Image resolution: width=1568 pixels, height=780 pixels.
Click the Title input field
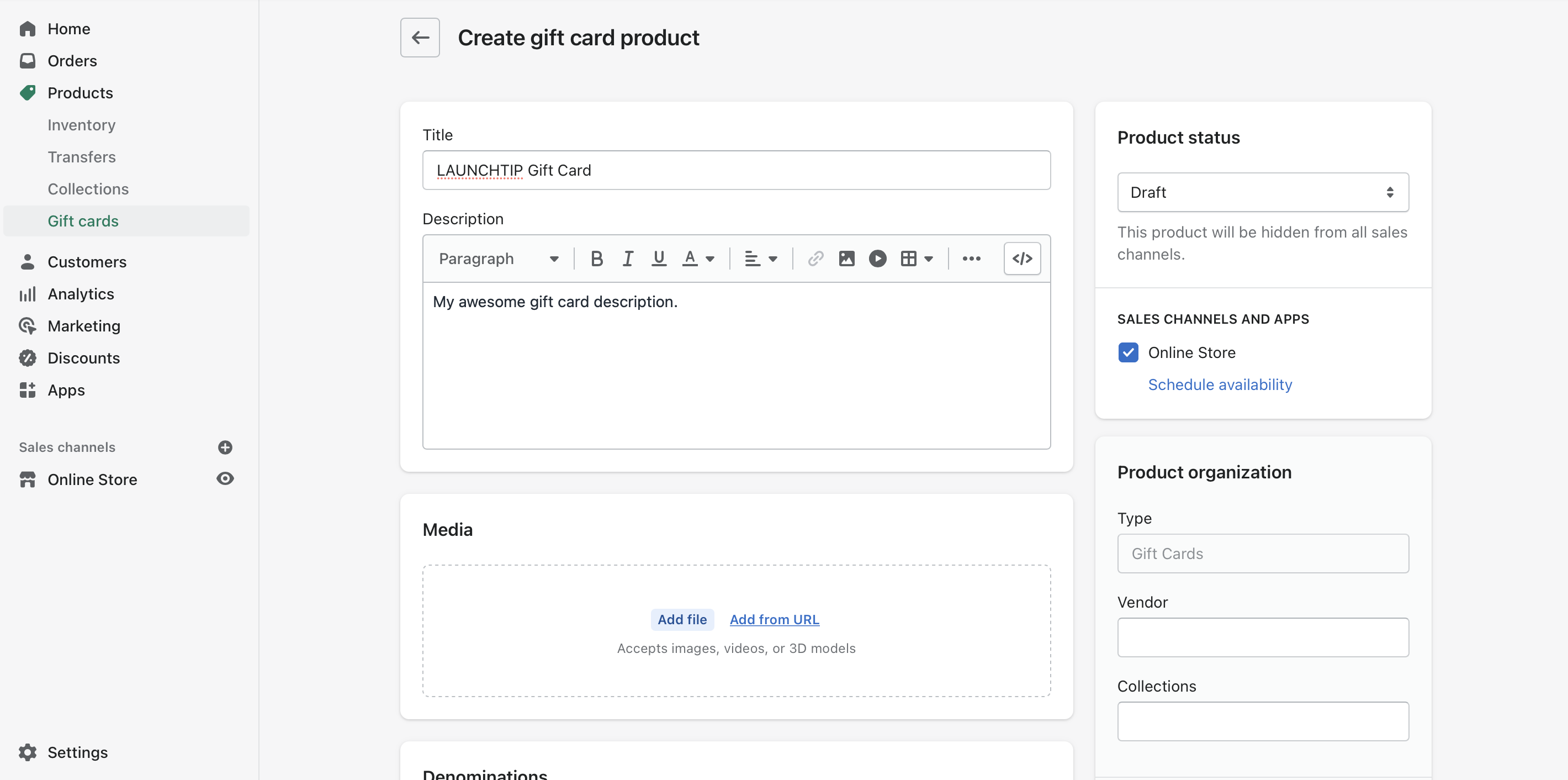click(x=736, y=171)
